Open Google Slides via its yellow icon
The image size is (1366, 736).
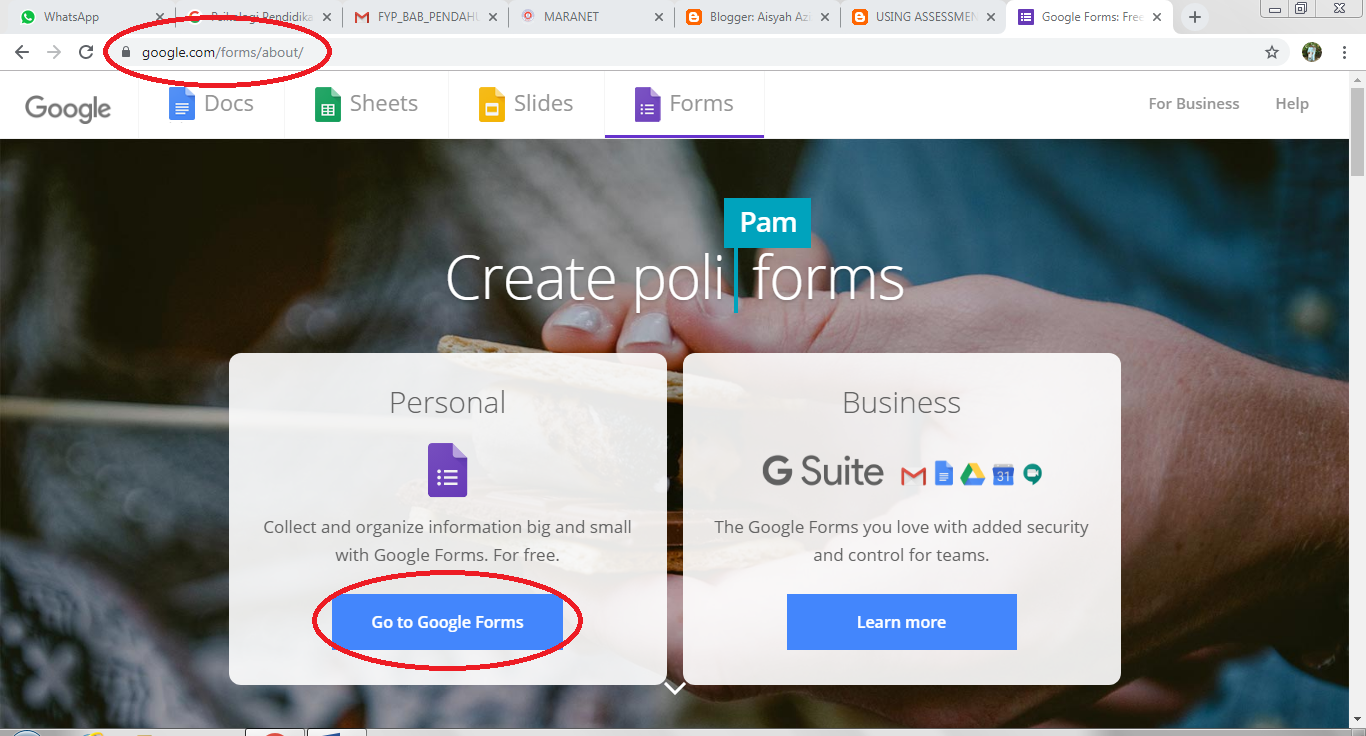pyautogui.click(x=491, y=103)
